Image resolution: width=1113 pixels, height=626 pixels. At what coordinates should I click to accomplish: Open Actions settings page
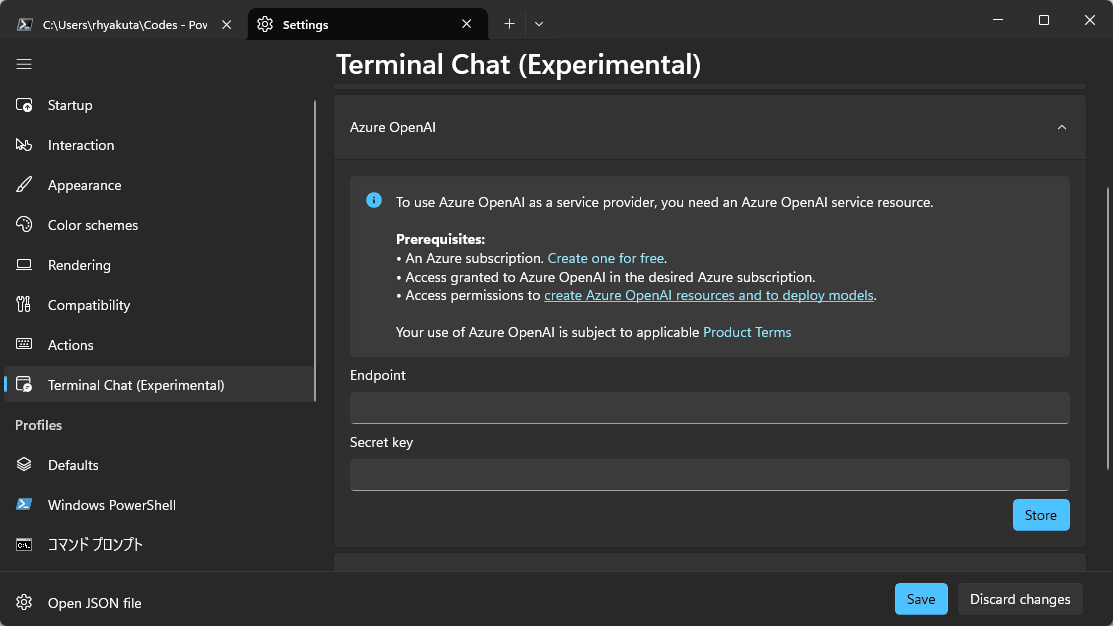(159, 344)
